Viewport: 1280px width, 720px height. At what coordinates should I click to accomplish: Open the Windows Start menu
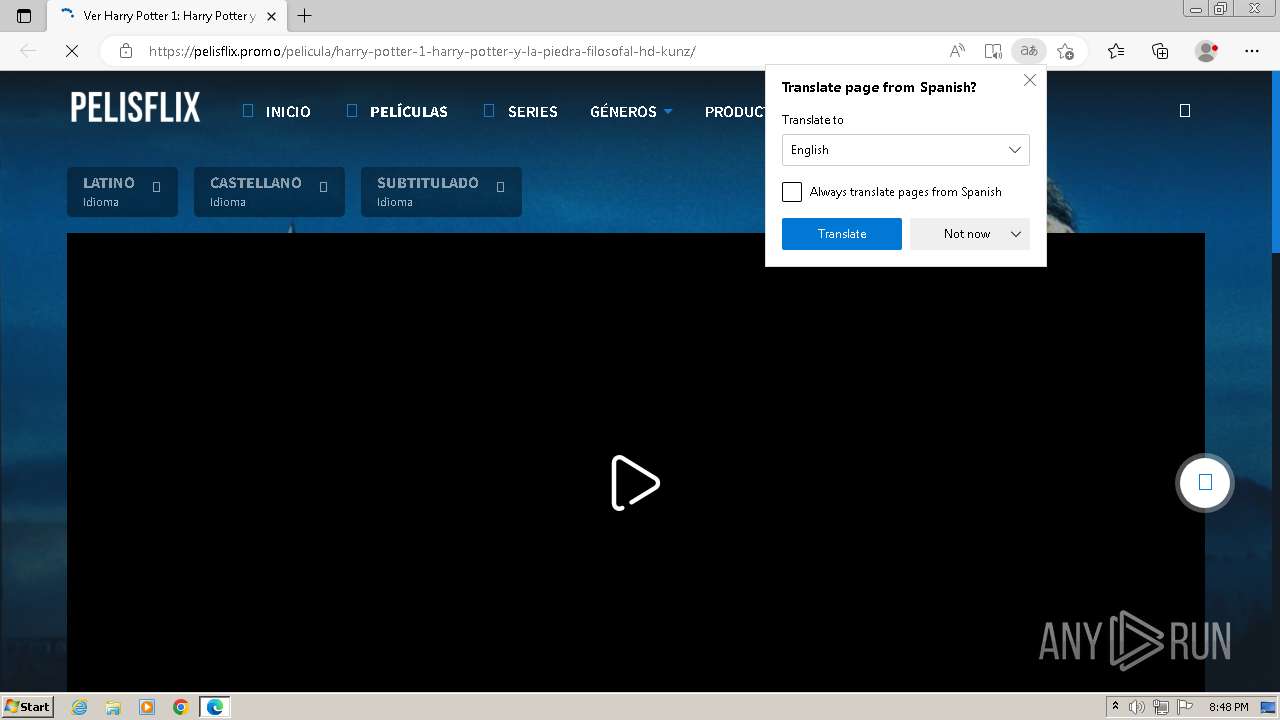pos(27,707)
